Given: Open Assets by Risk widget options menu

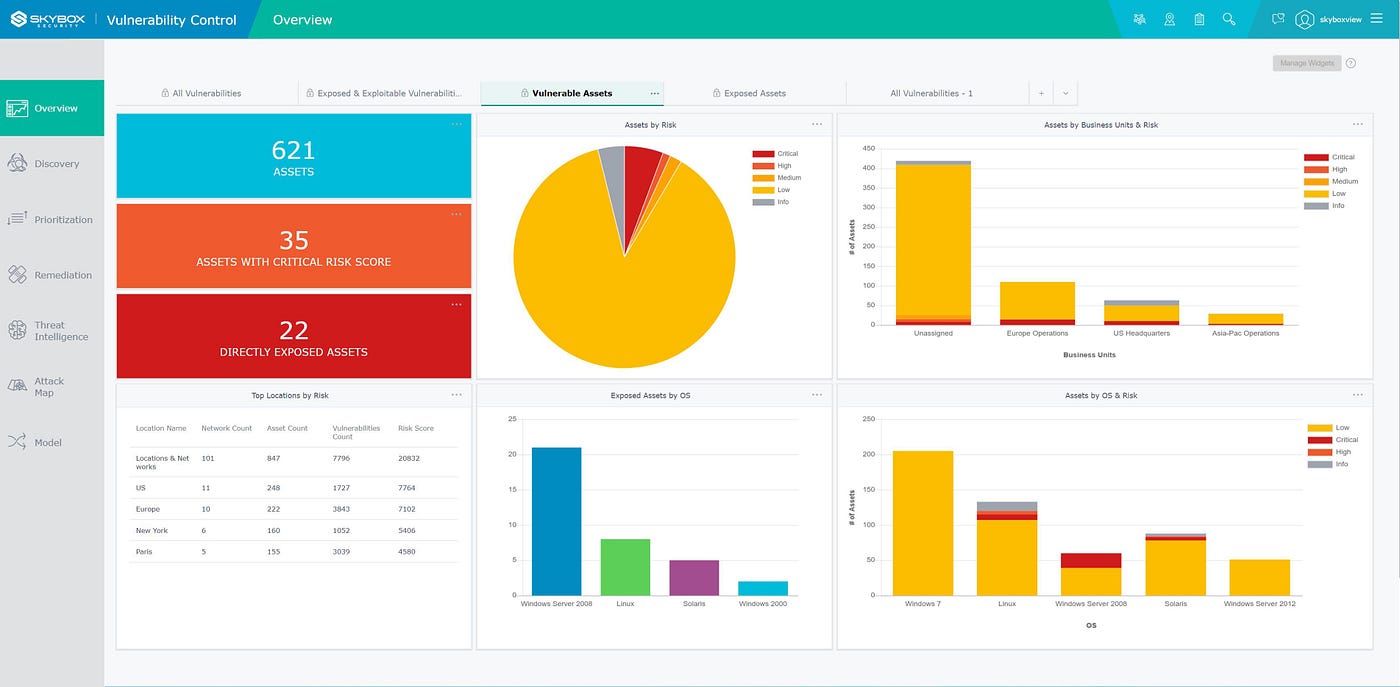Looking at the screenshot, I should click(x=817, y=124).
